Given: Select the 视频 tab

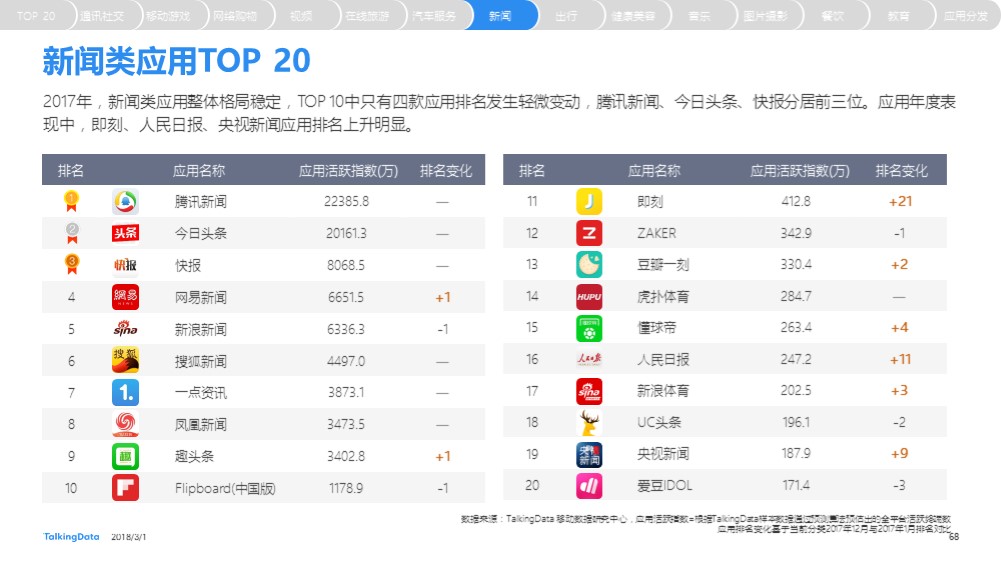Looking at the screenshot, I should [301, 15].
